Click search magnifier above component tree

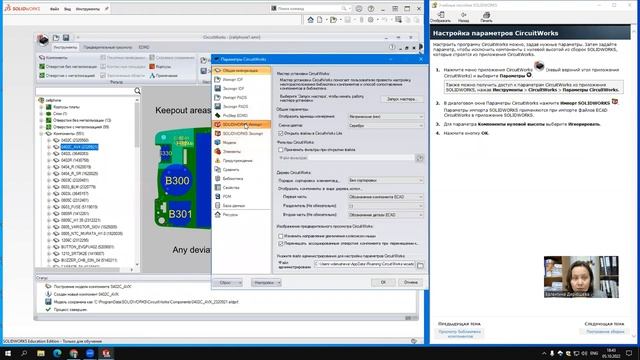137,91
